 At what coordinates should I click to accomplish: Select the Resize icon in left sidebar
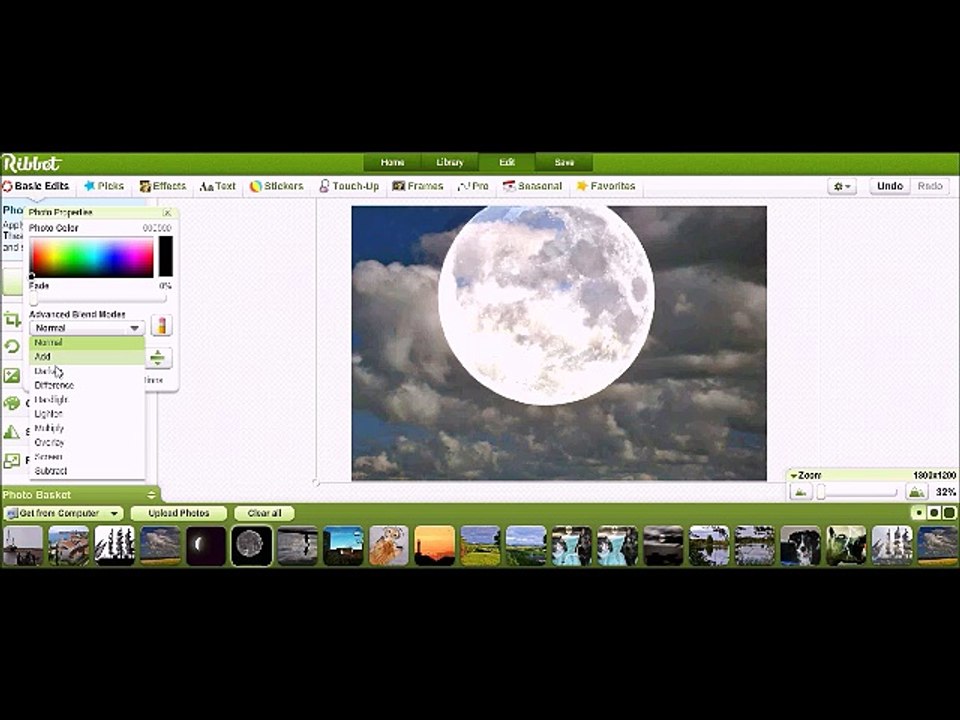12,460
